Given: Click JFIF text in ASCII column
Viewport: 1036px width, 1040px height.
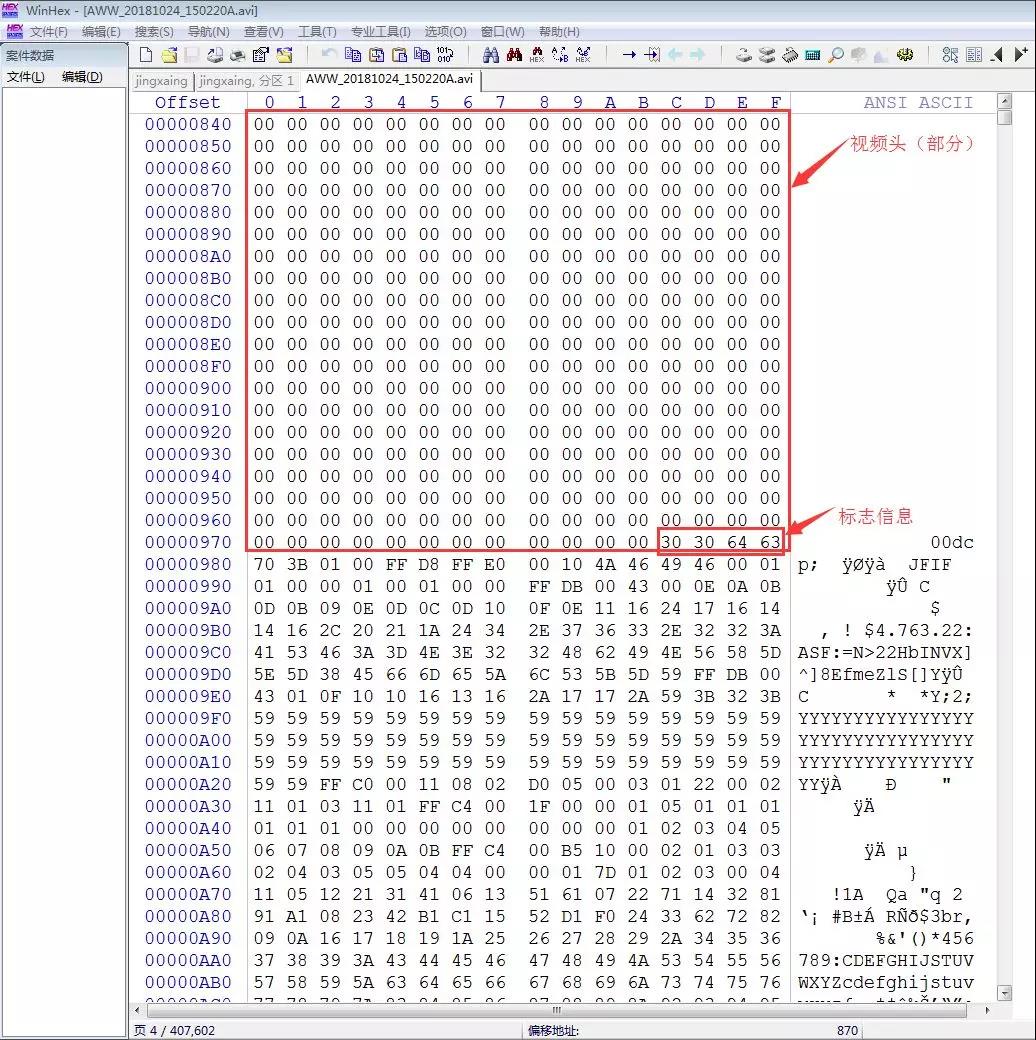Looking at the screenshot, I should tap(929, 565).
